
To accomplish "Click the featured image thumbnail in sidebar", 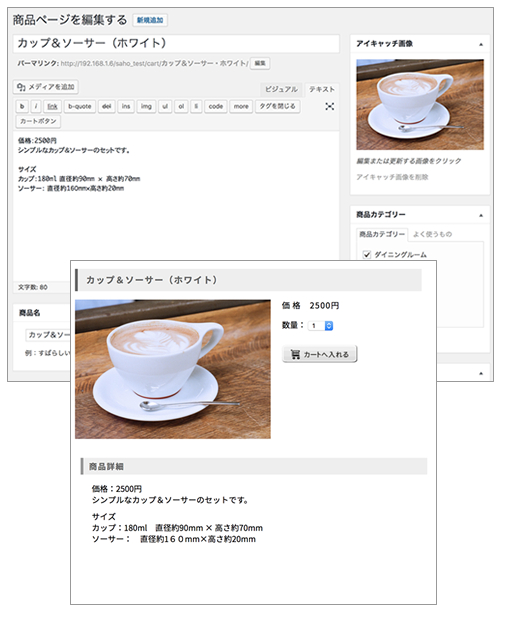I will pos(420,105).
